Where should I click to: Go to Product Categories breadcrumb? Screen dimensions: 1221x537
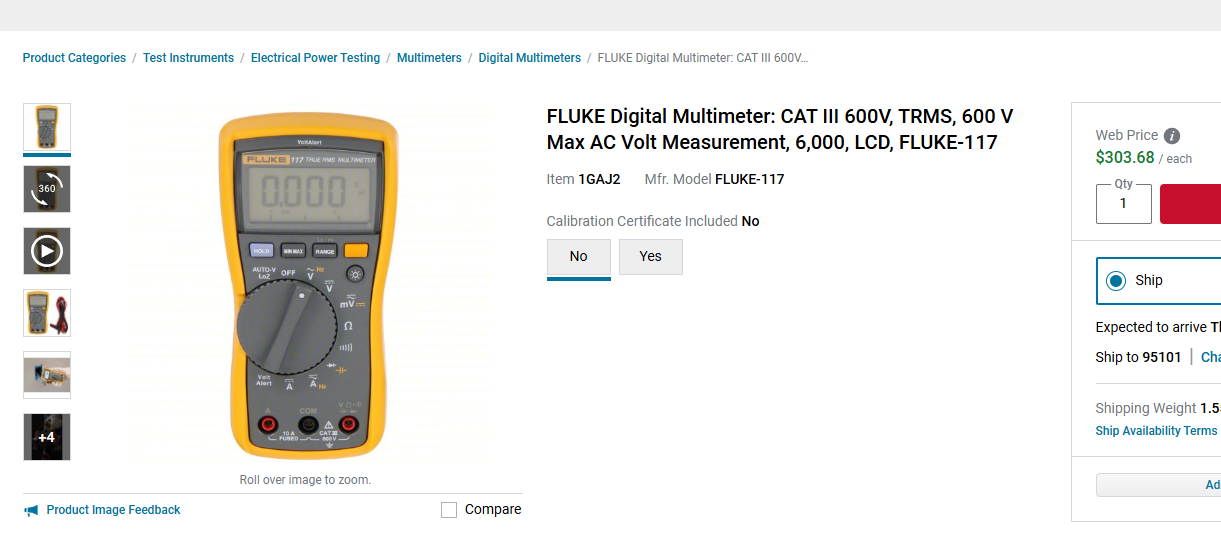tap(75, 58)
